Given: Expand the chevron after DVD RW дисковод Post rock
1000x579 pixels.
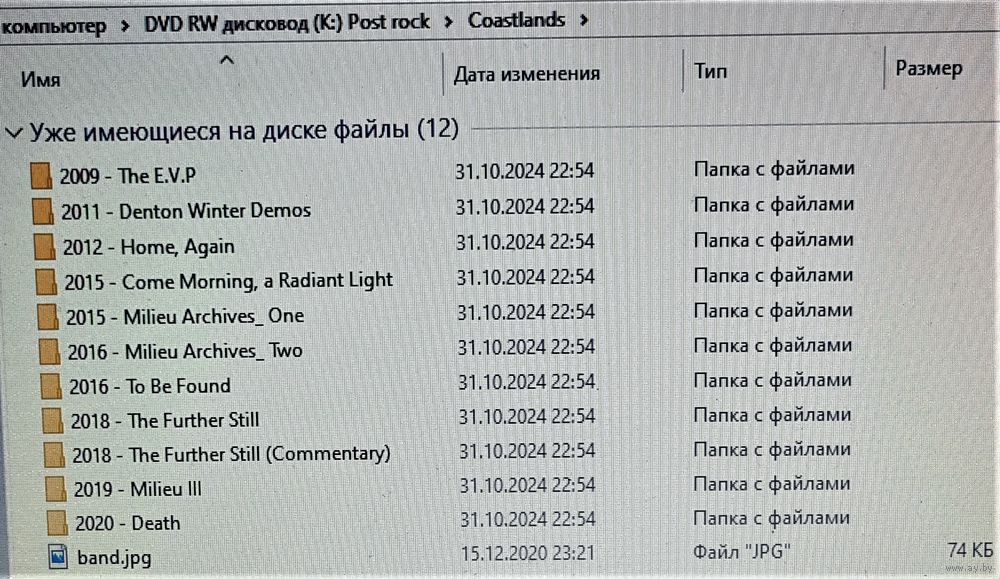Looking at the screenshot, I should click(449, 22).
